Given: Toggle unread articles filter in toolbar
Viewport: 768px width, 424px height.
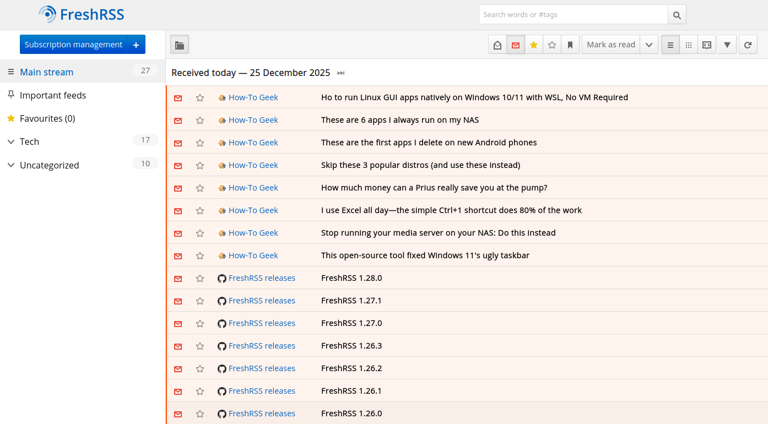Looking at the screenshot, I should click(516, 45).
